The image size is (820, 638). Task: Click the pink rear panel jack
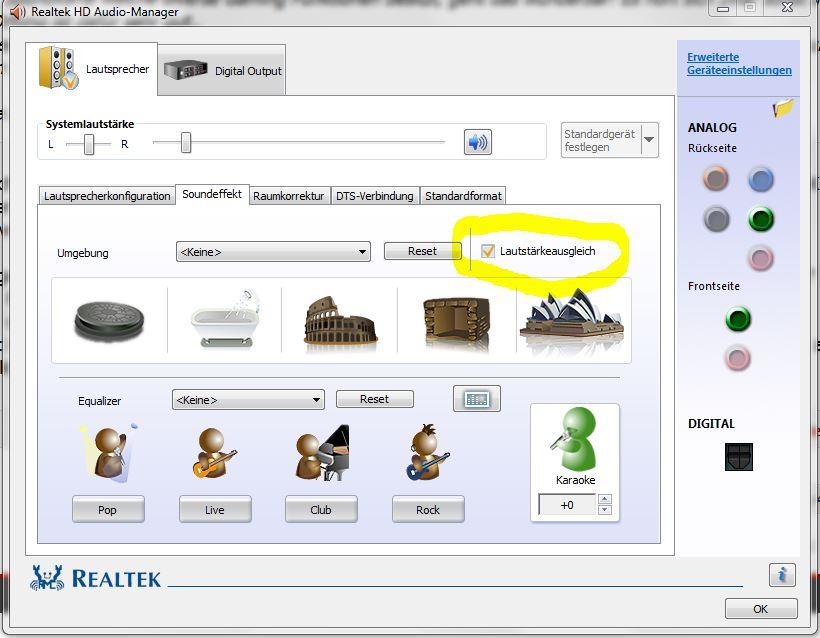[760, 257]
